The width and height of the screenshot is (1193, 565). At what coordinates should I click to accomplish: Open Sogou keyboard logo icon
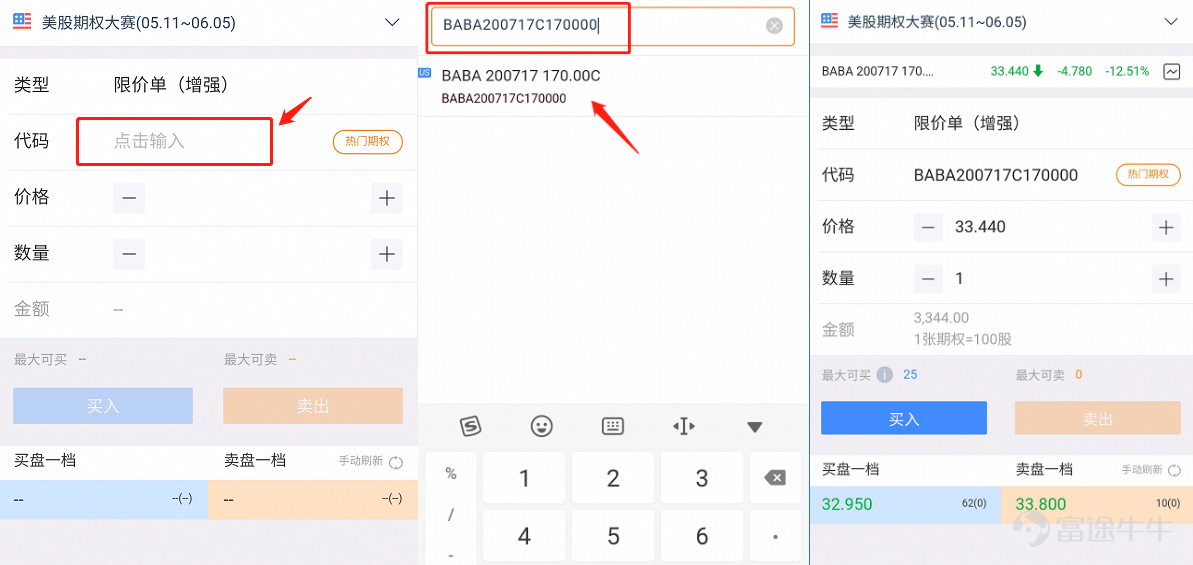click(x=471, y=426)
